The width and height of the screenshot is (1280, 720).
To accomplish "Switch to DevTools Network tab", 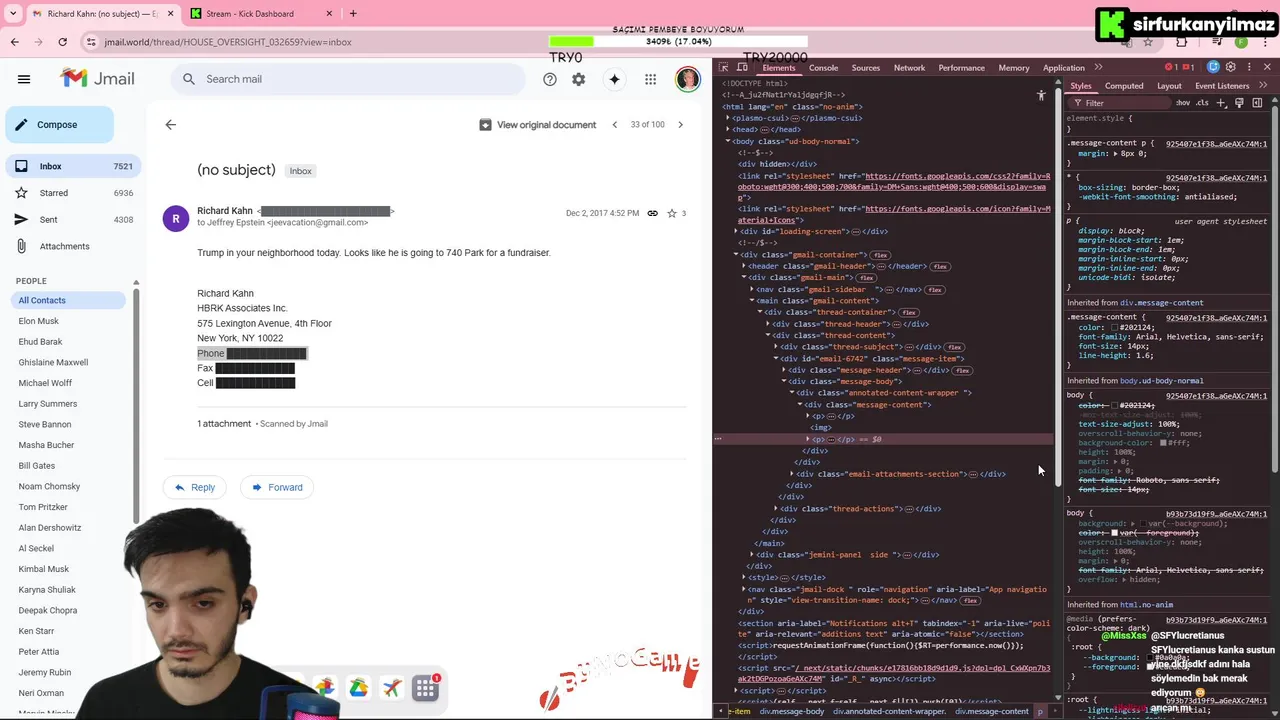I will [909, 68].
